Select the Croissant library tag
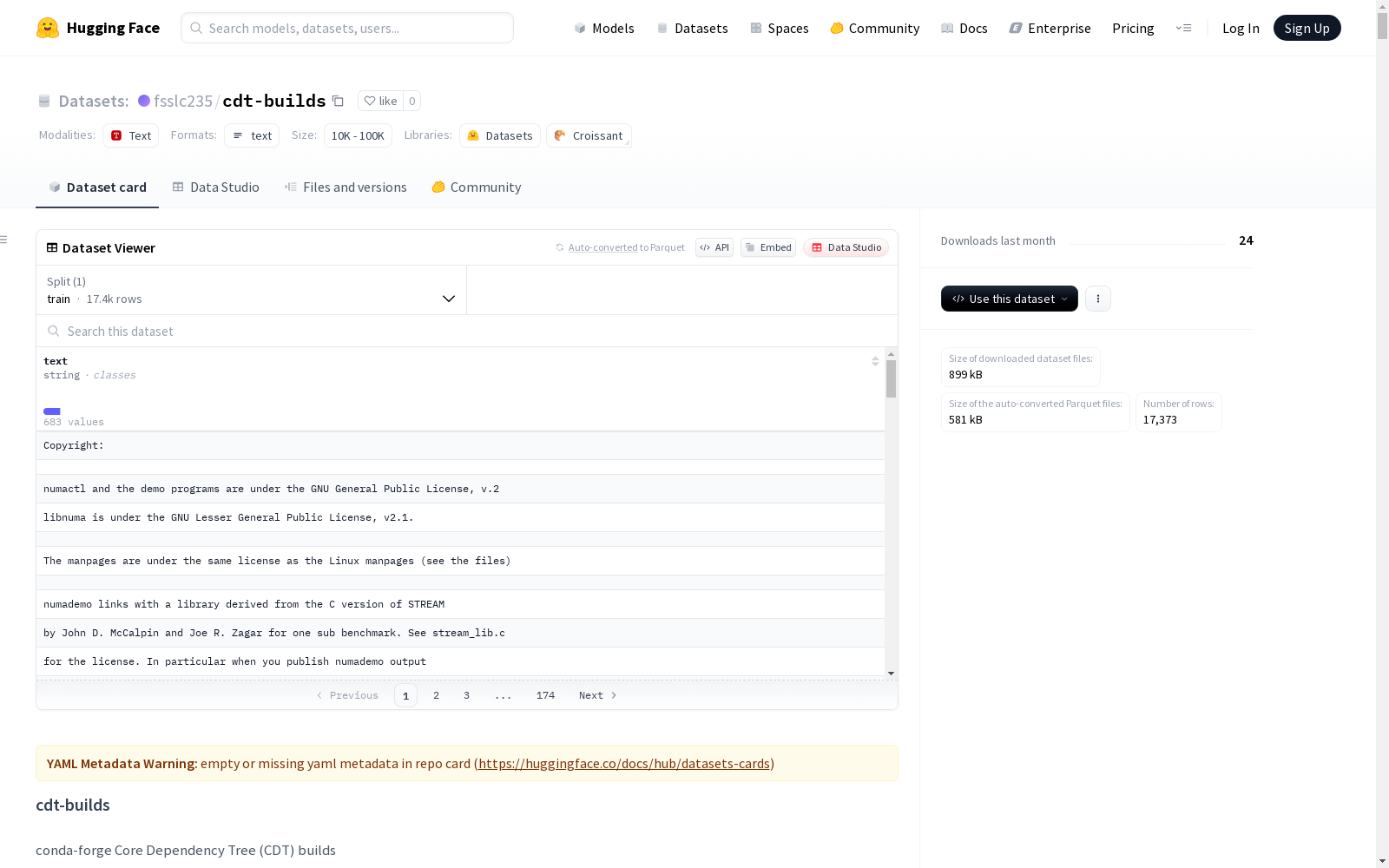 (x=589, y=135)
